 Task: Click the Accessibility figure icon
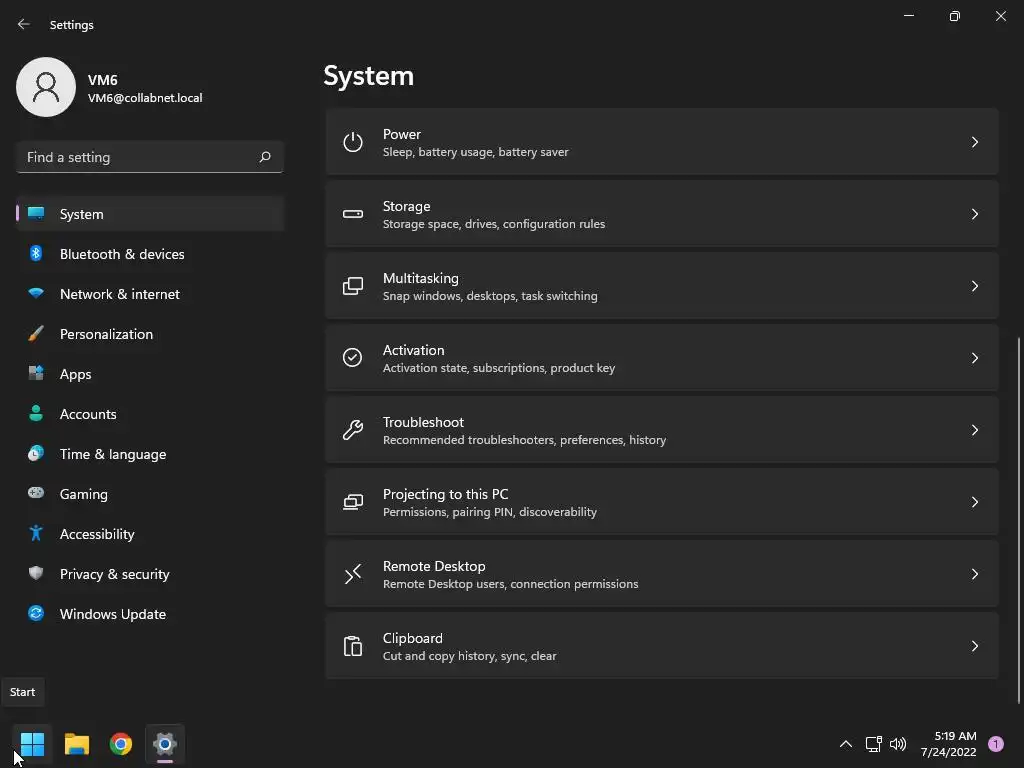tap(36, 534)
